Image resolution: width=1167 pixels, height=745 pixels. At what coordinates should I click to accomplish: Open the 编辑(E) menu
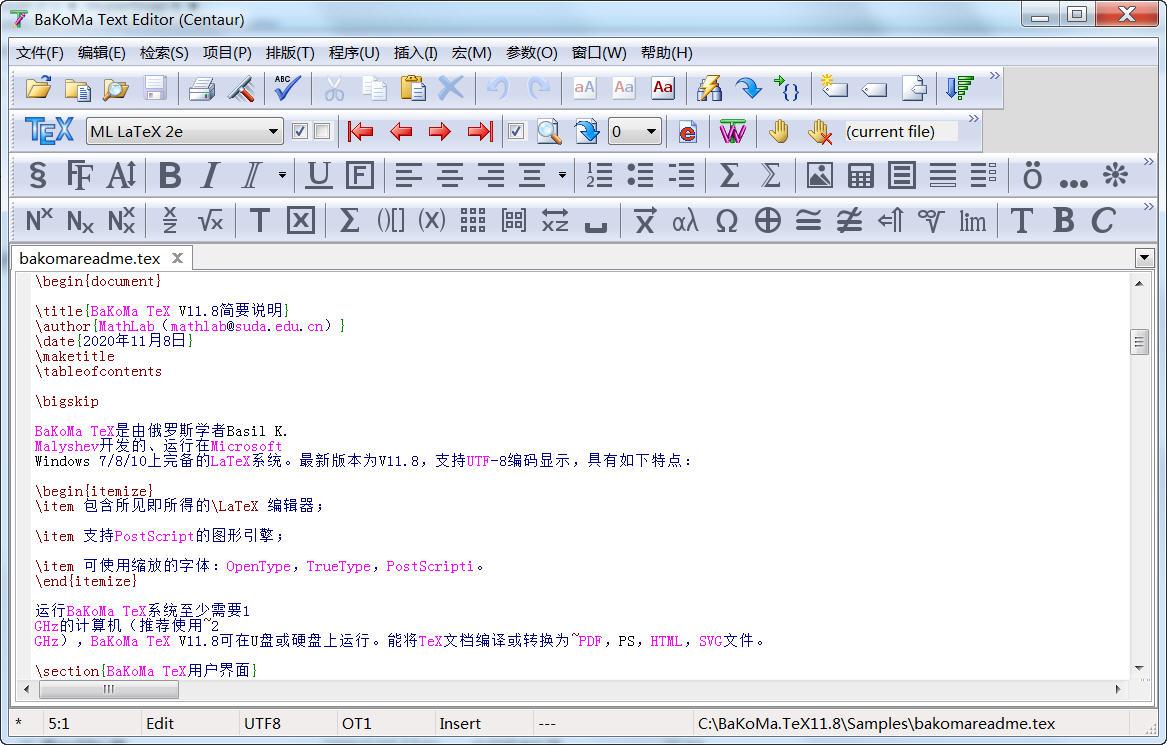click(102, 53)
